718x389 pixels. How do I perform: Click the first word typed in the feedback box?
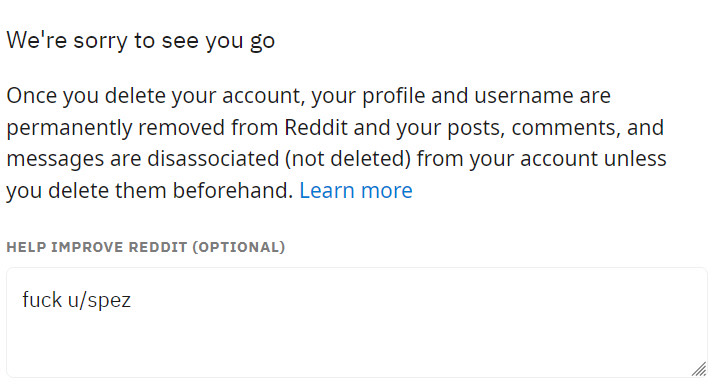coord(42,300)
